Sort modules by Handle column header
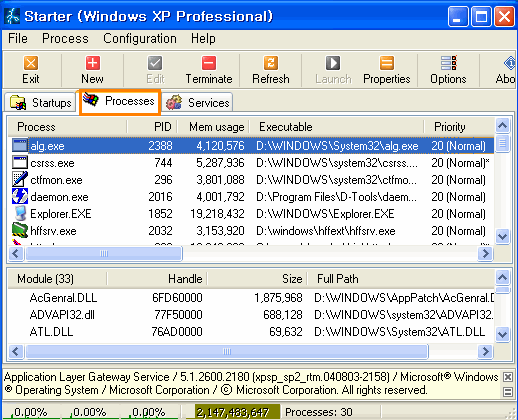518x420 pixels. [x=157, y=279]
